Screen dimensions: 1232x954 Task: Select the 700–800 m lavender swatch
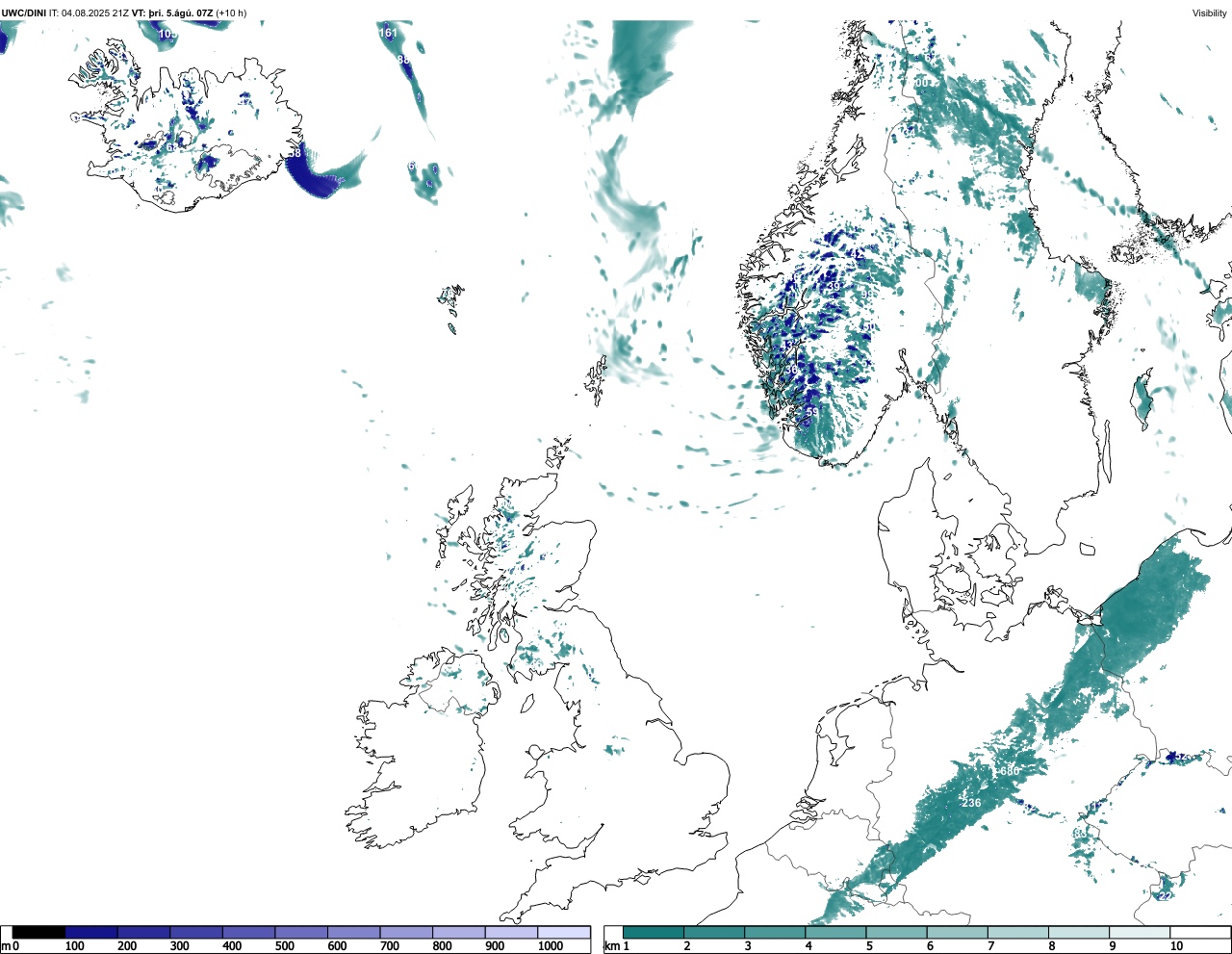click(x=406, y=933)
